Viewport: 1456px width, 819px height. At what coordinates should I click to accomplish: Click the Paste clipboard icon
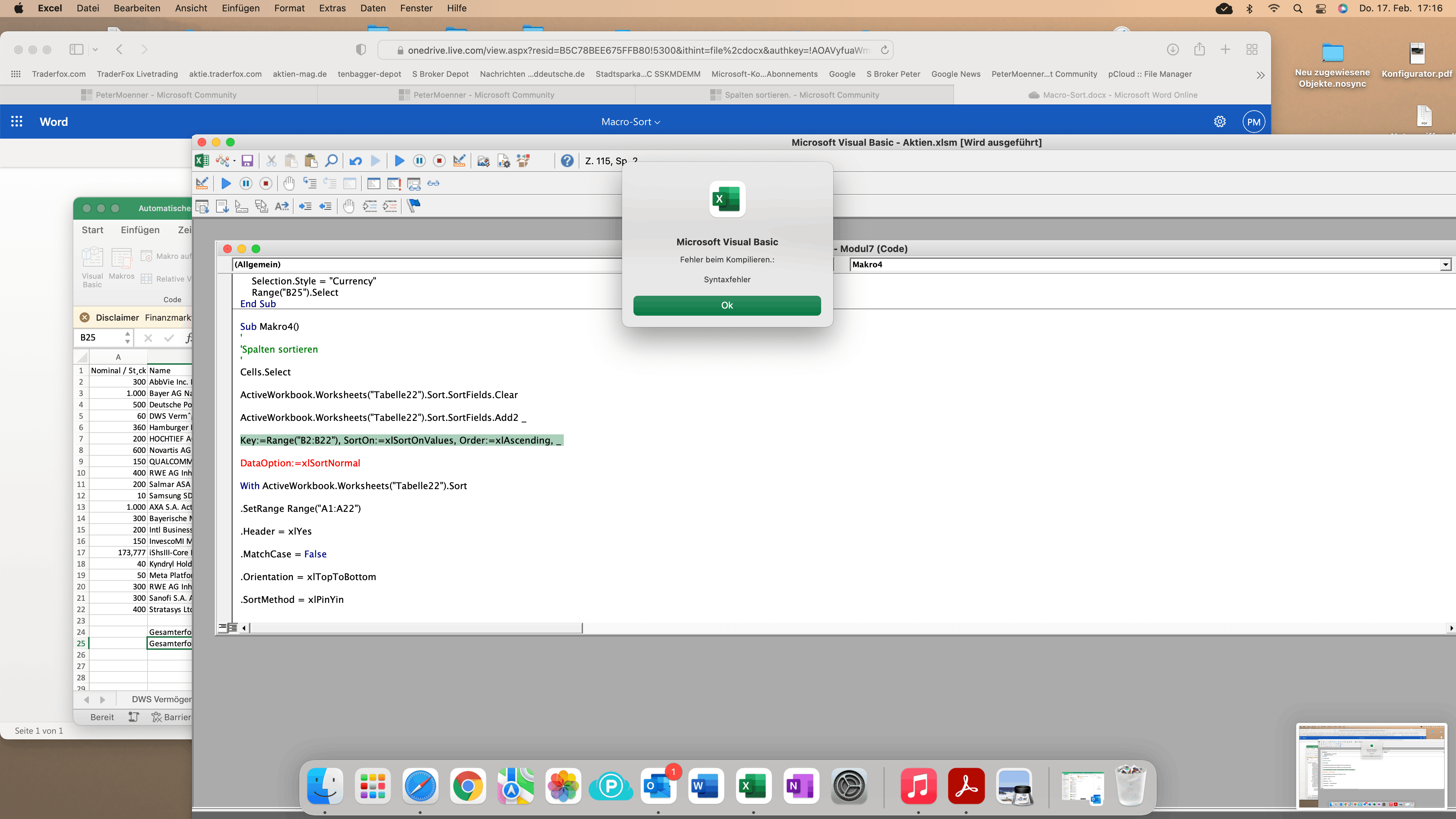tap(311, 161)
